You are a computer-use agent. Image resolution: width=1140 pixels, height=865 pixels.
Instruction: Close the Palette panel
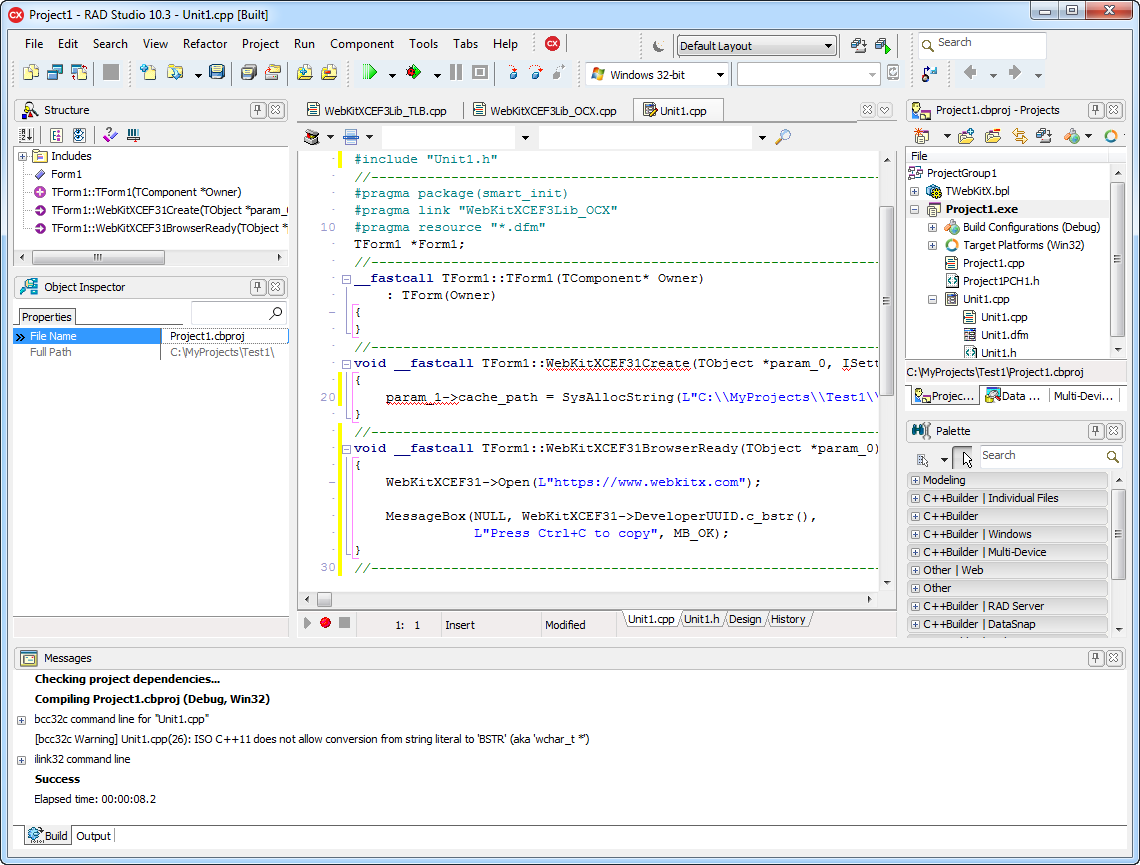pyautogui.click(x=1114, y=431)
